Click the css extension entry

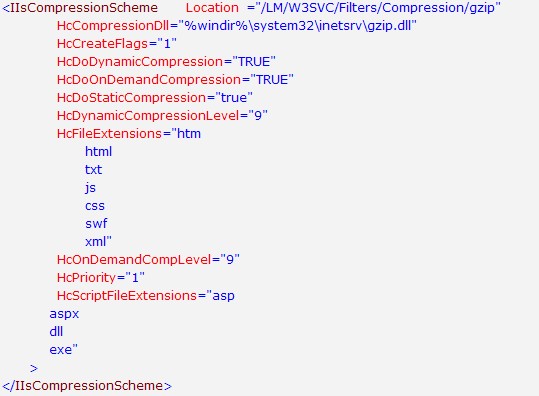[95, 206]
